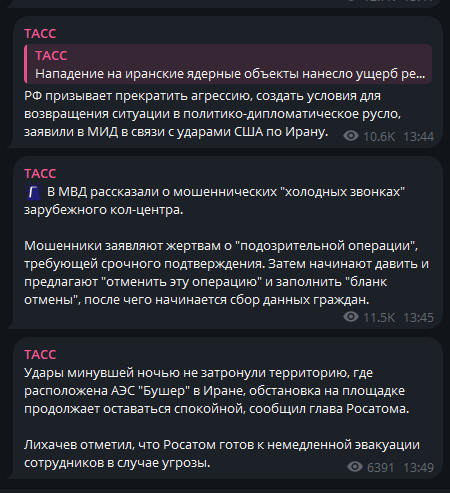Select the 13:45 timestamp on the MVD message
This screenshot has width=450, height=493.
(x=419, y=318)
